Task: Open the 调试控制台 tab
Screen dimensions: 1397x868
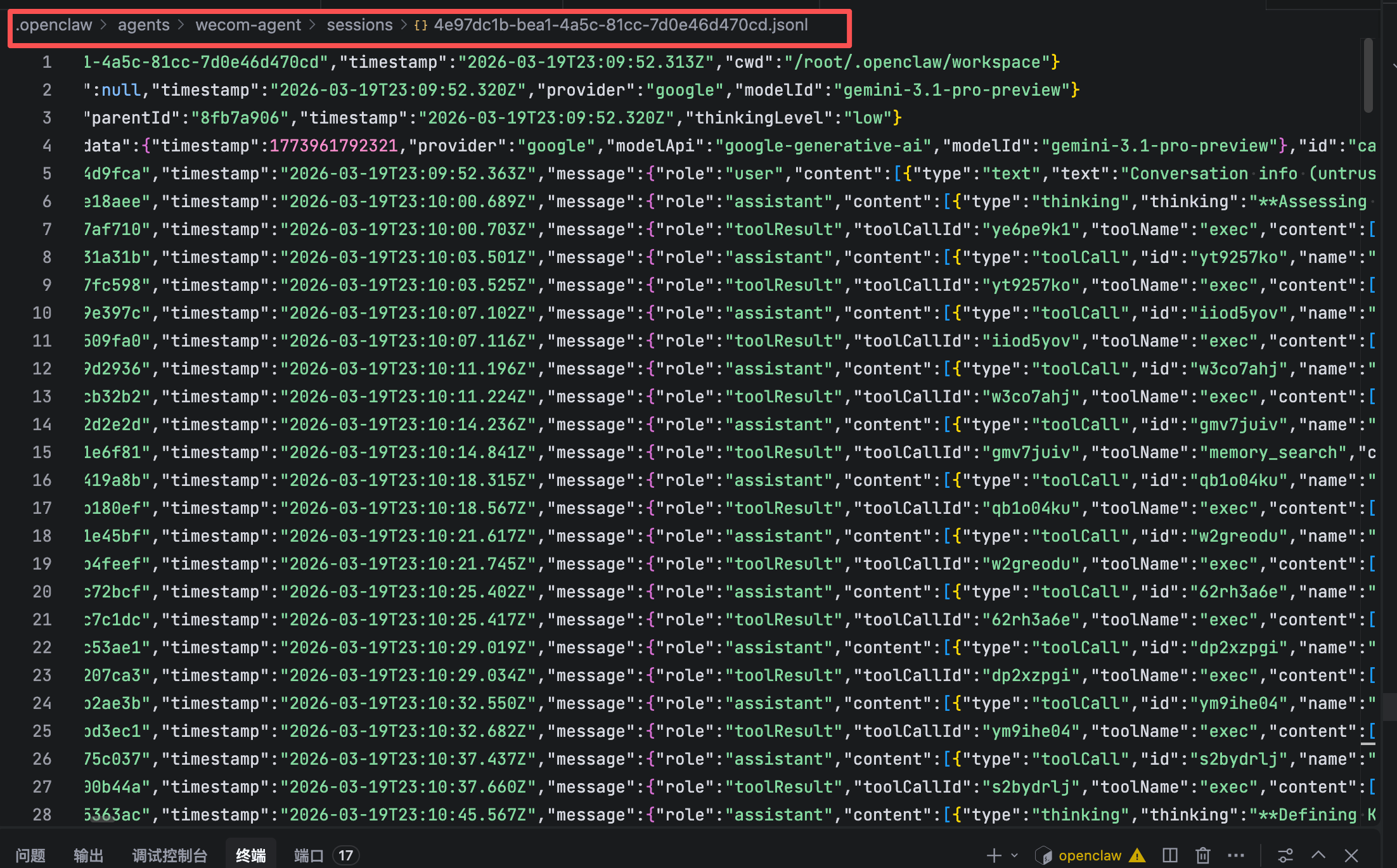Action: pyautogui.click(x=169, y=855)
